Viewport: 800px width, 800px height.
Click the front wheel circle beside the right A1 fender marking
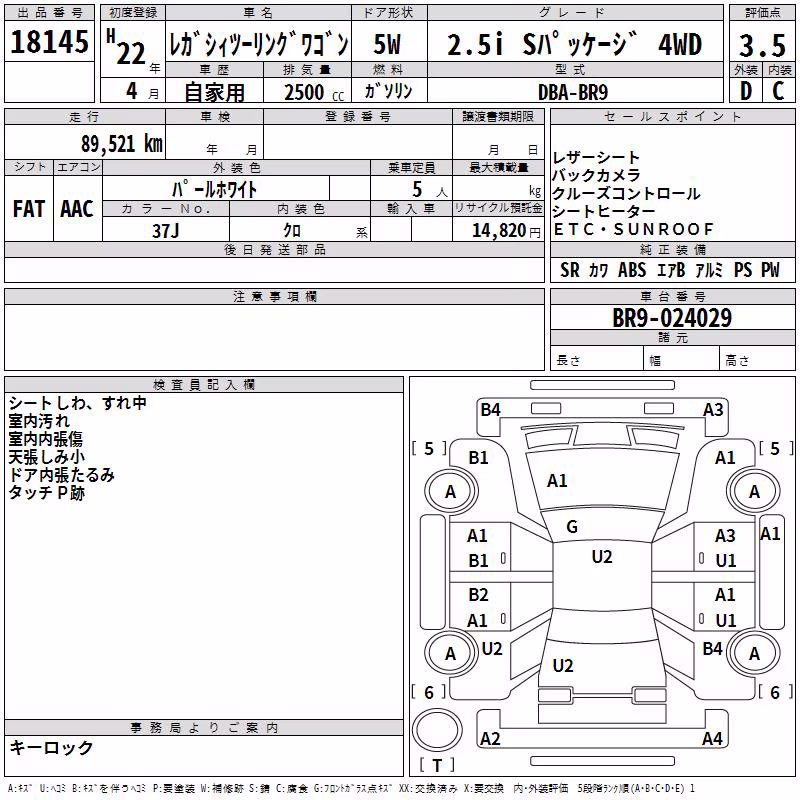pyautogui.click(x=754, y=491)
